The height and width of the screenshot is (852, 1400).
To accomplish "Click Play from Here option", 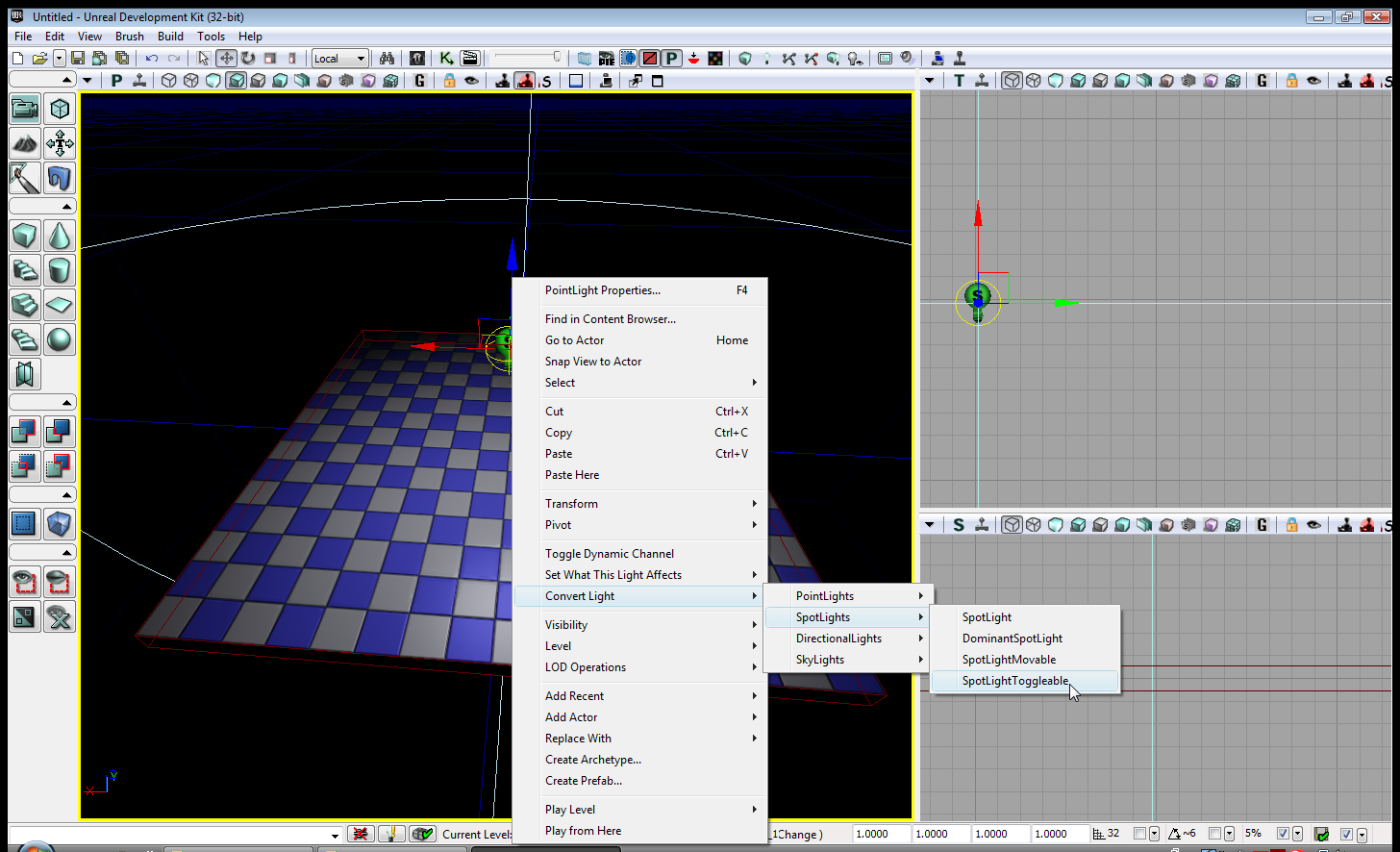I will point(583,831).
